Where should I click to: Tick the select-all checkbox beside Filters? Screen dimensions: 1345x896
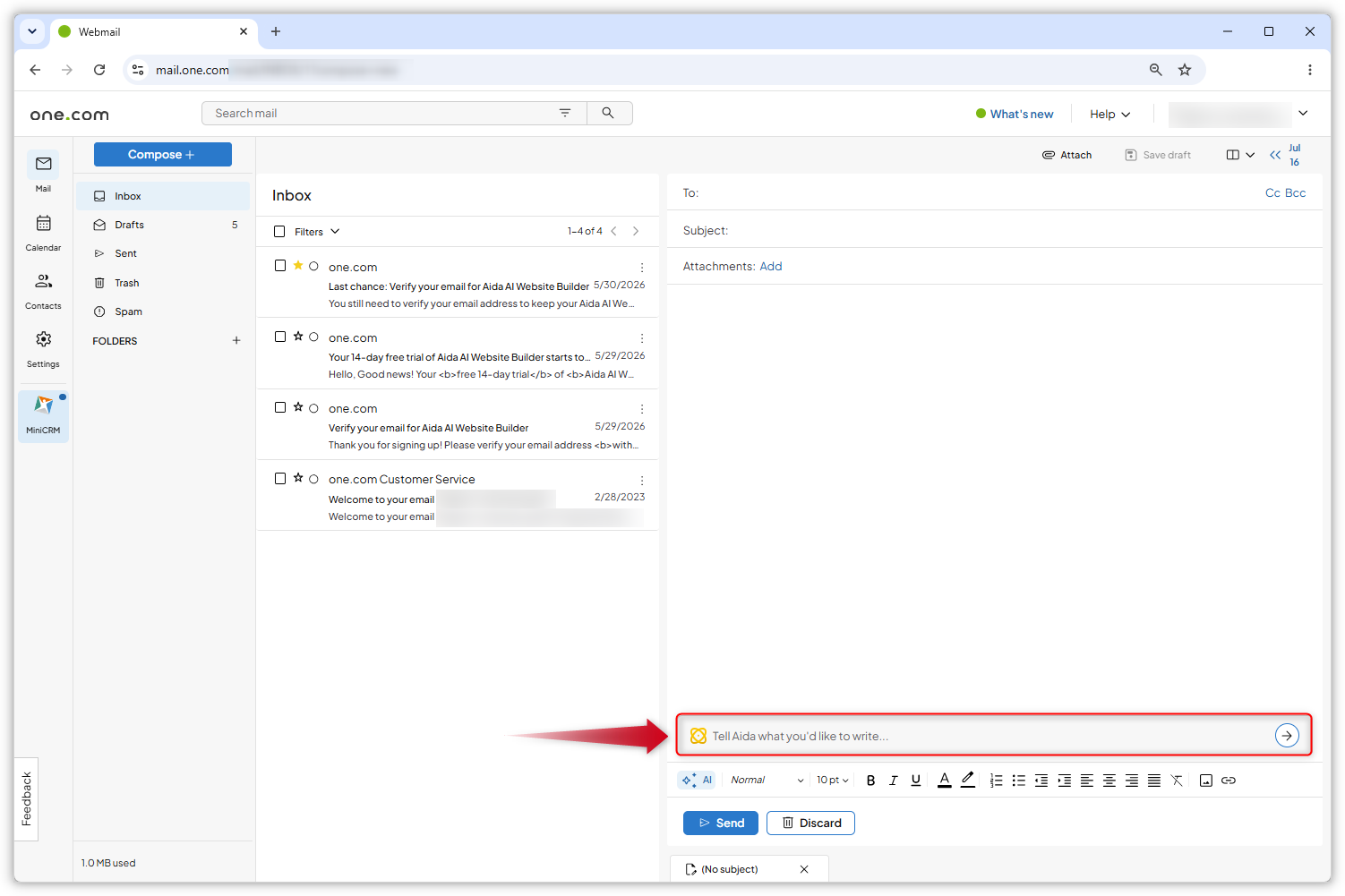click(x=279, y=232)
